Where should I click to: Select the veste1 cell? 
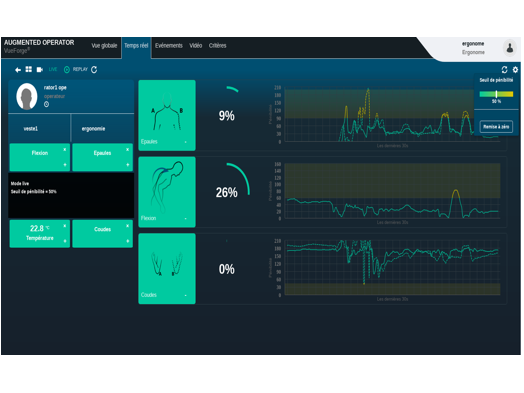coord(39,129)
